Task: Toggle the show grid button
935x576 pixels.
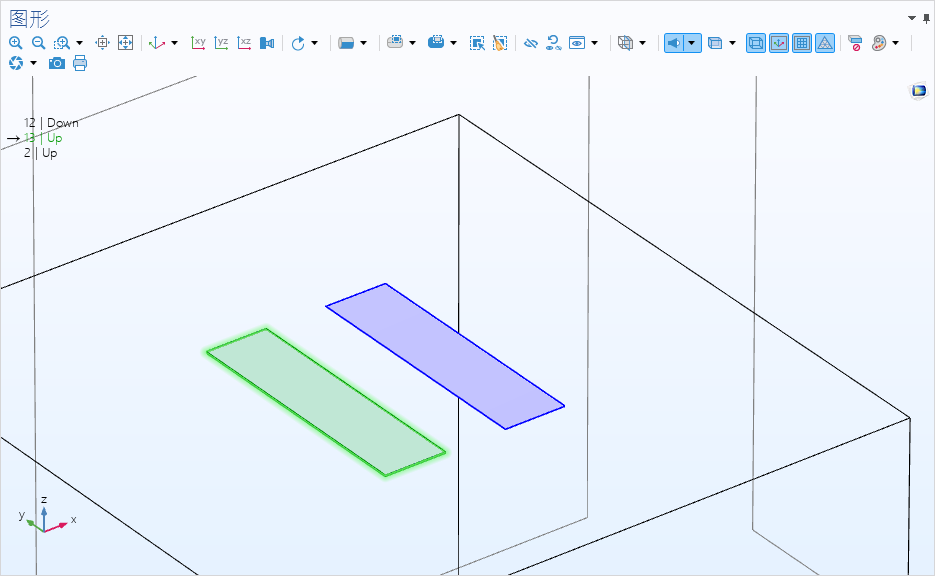Action: point(802,43)
